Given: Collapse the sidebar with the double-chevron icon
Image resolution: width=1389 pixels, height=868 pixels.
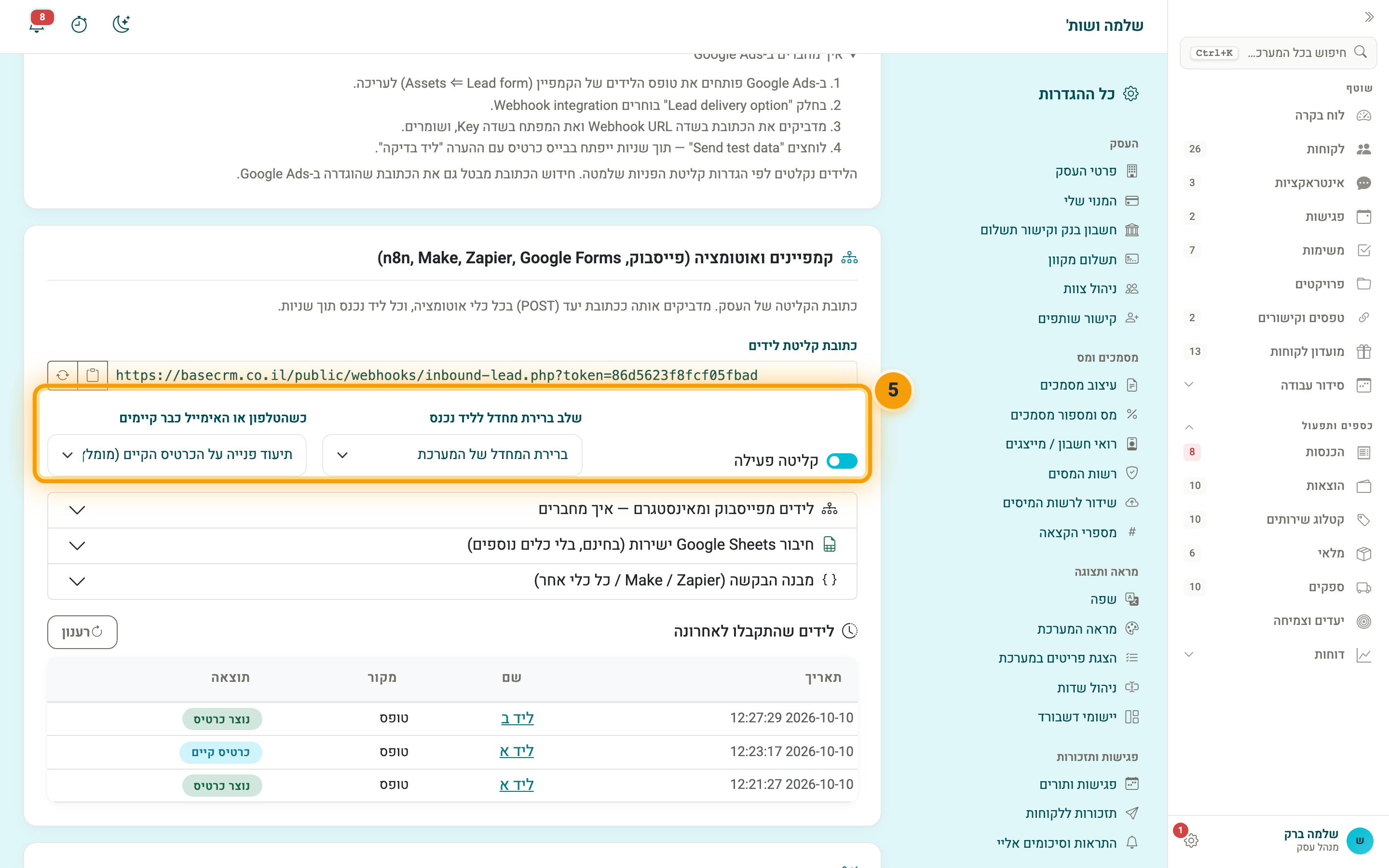Looking at the screenshot, I should point(1369,17).
